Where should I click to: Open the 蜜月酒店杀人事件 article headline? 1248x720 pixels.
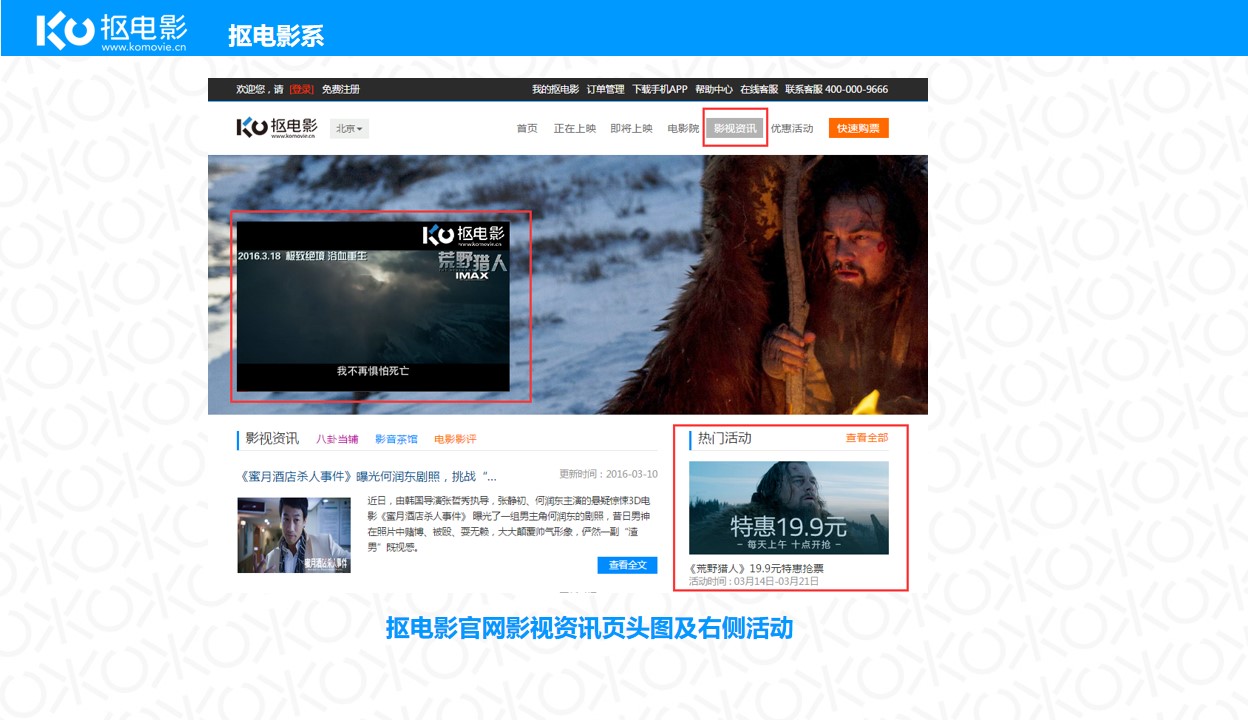pyautogui.click(x=367, y=475)
